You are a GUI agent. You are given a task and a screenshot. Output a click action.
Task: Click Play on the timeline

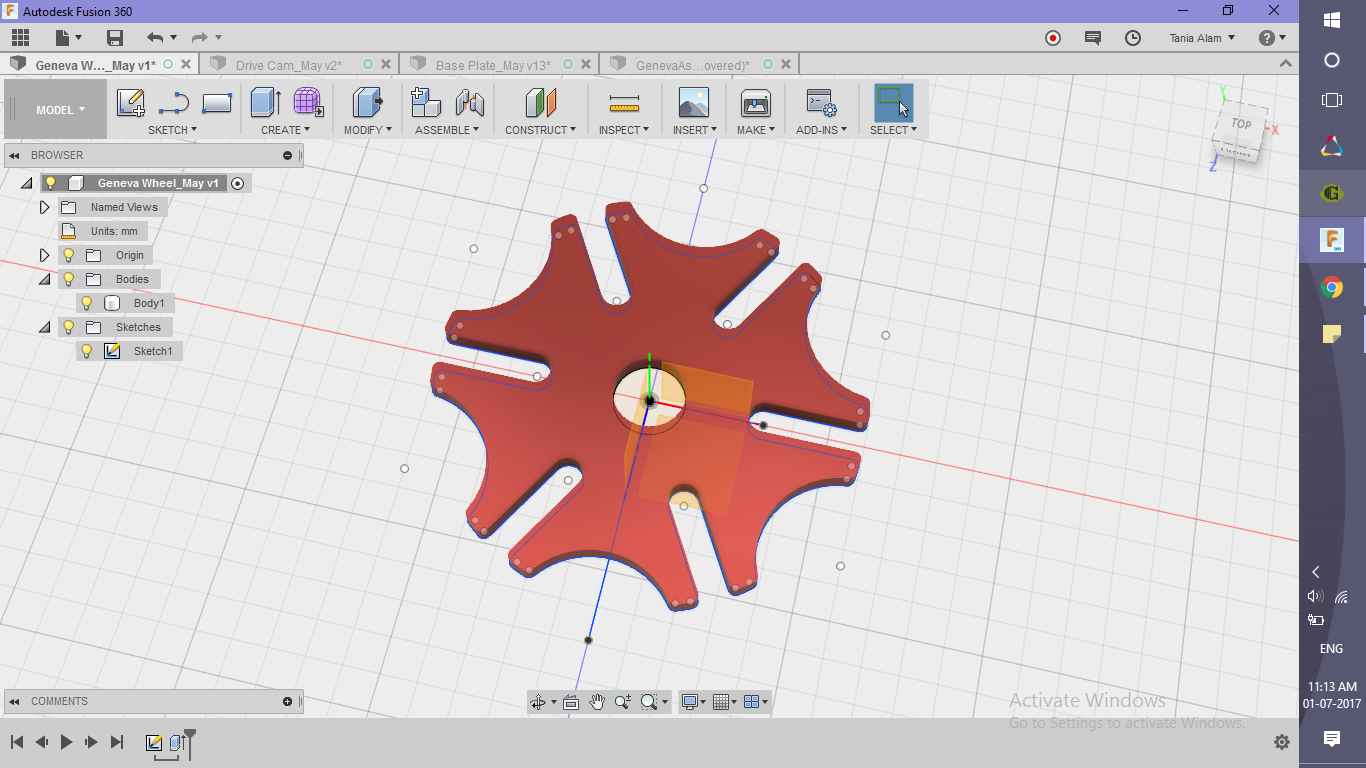(67, 742)
